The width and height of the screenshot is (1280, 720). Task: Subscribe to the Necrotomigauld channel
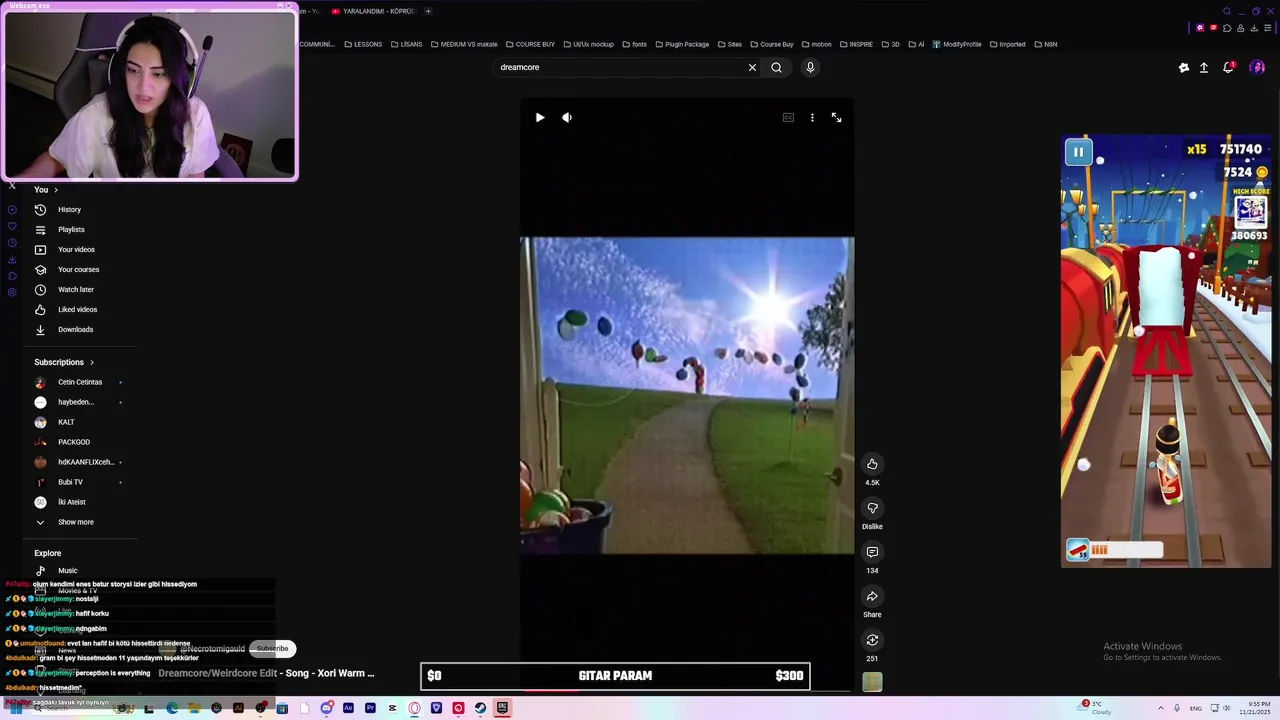click(272, 648)
